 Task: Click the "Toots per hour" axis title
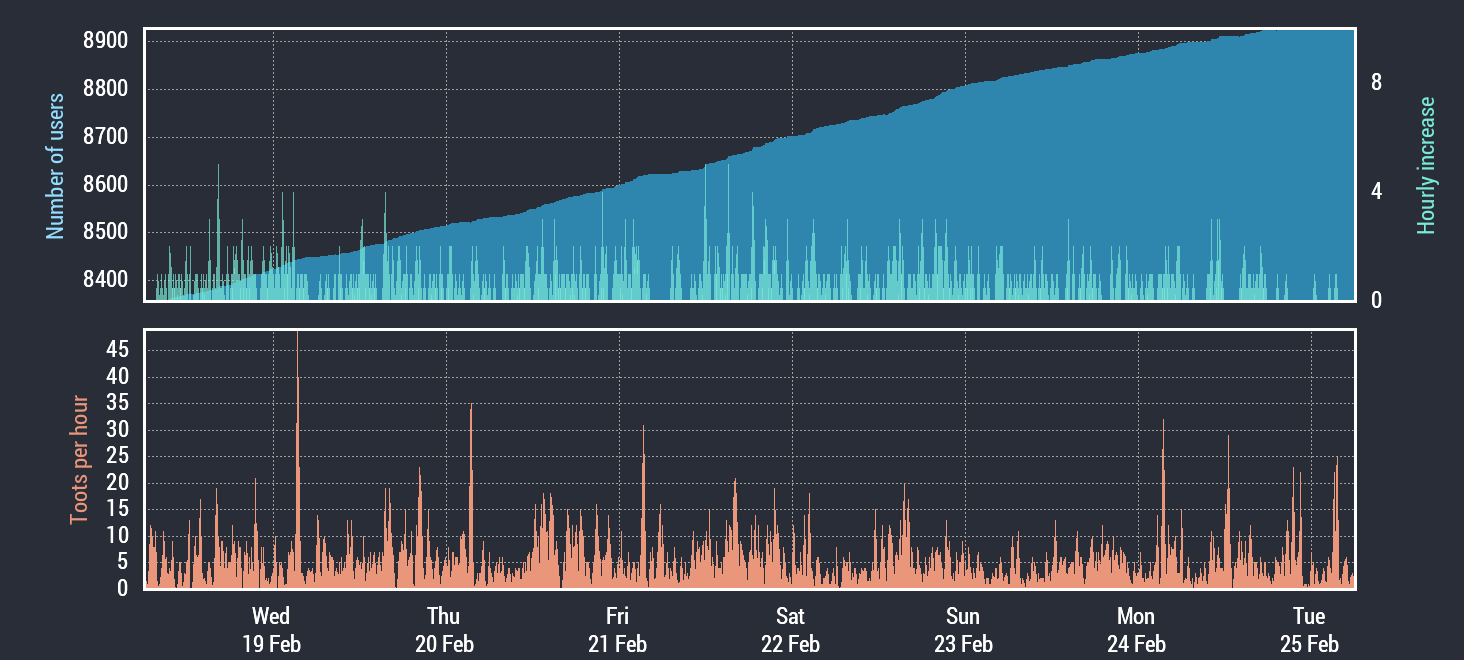click(x=79, y=460)
